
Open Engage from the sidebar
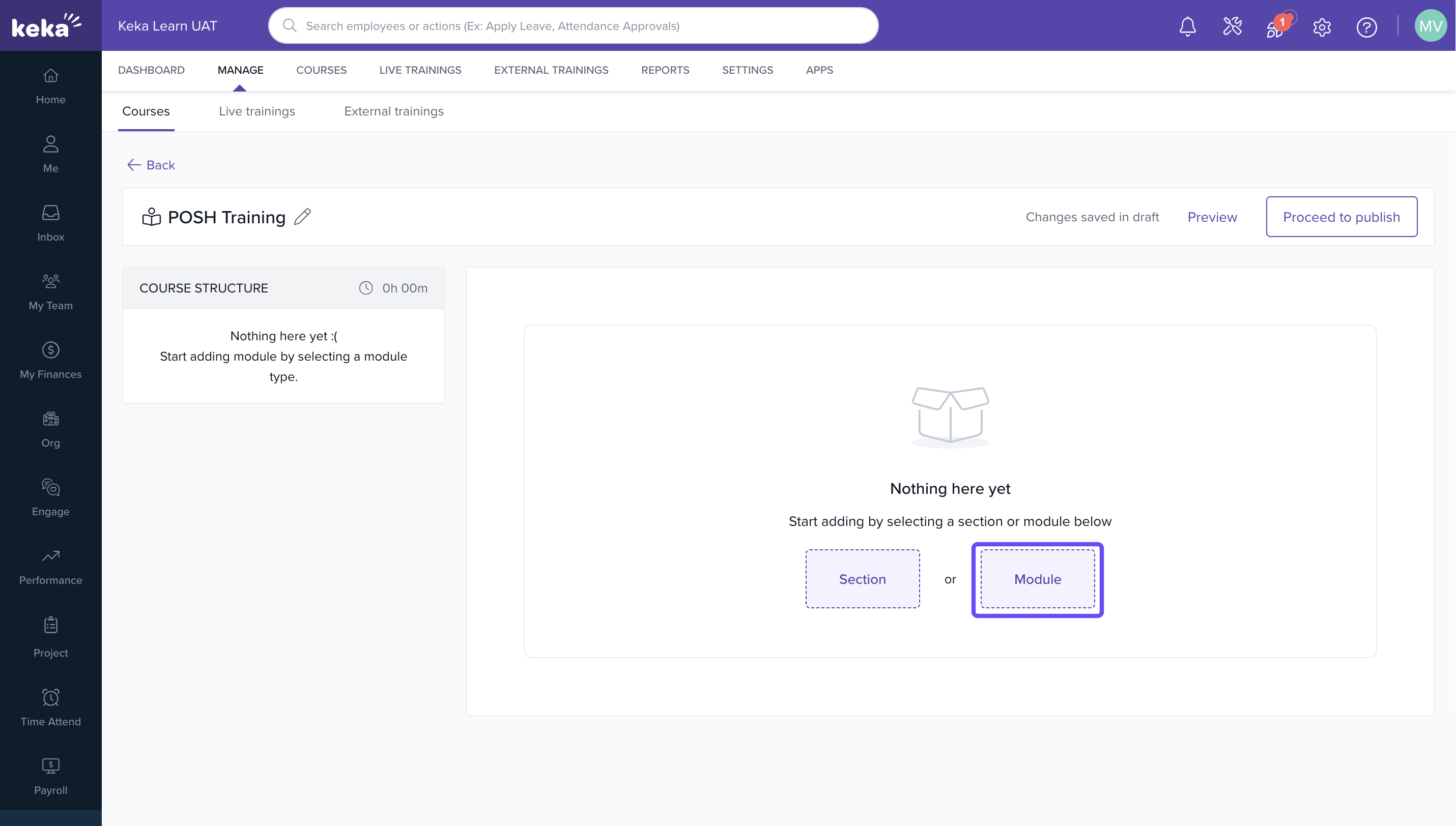point(50,497)
